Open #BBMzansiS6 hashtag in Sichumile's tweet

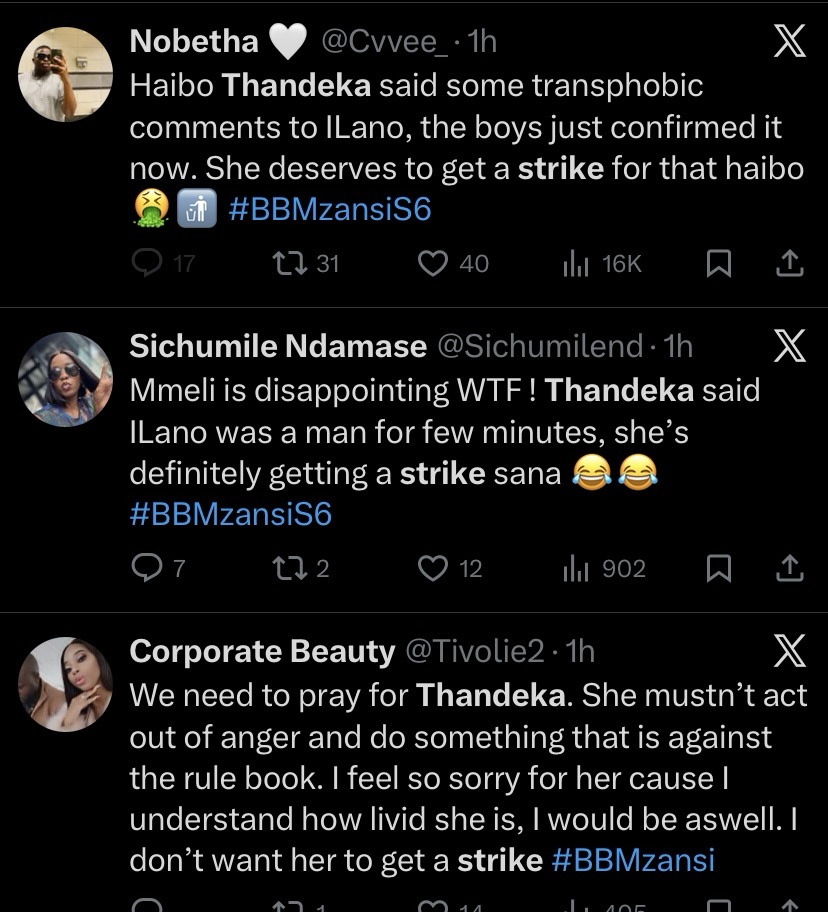coord(230,514)
